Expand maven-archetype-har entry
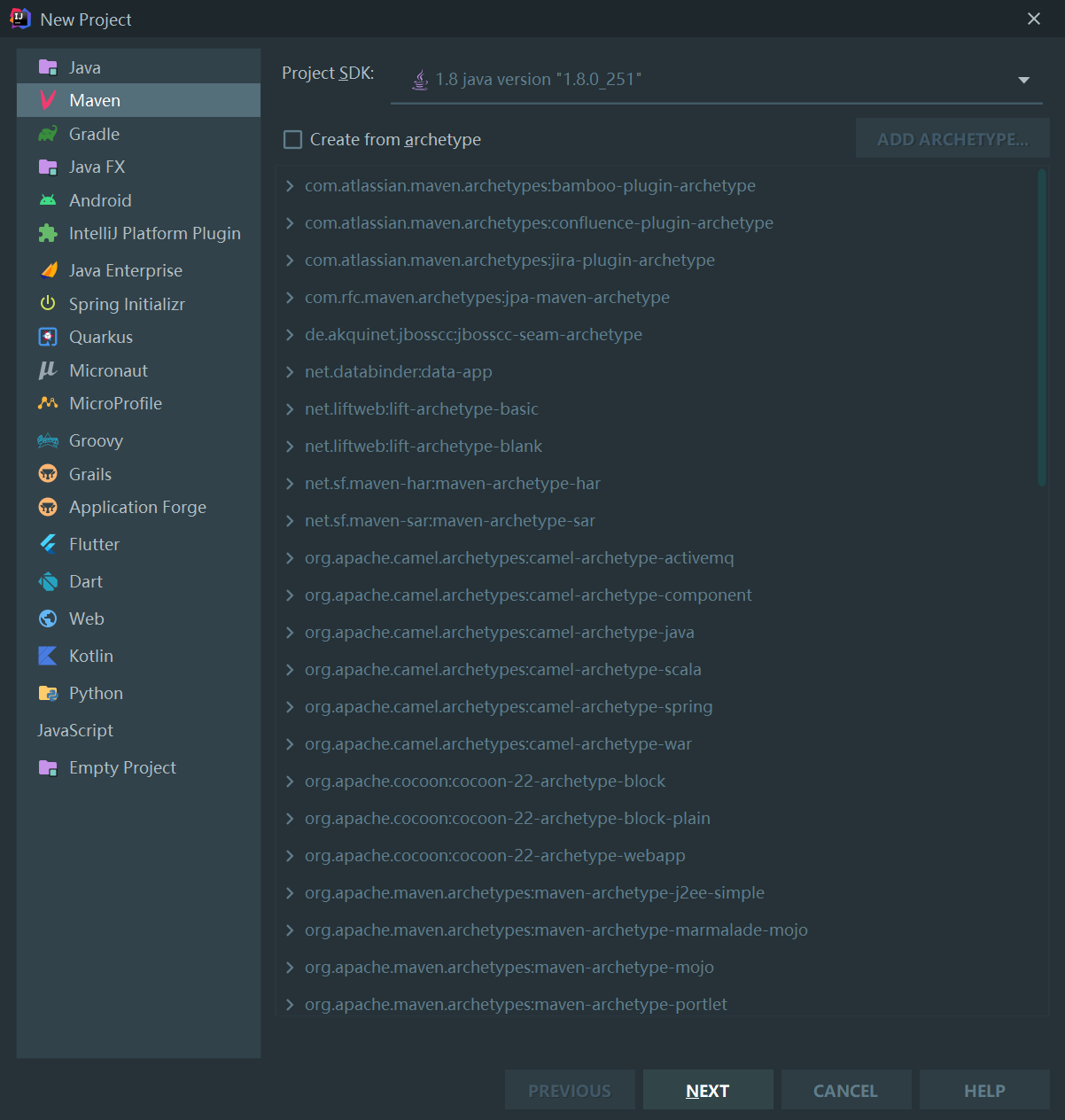1065x1120 pixels. point(290,483)
